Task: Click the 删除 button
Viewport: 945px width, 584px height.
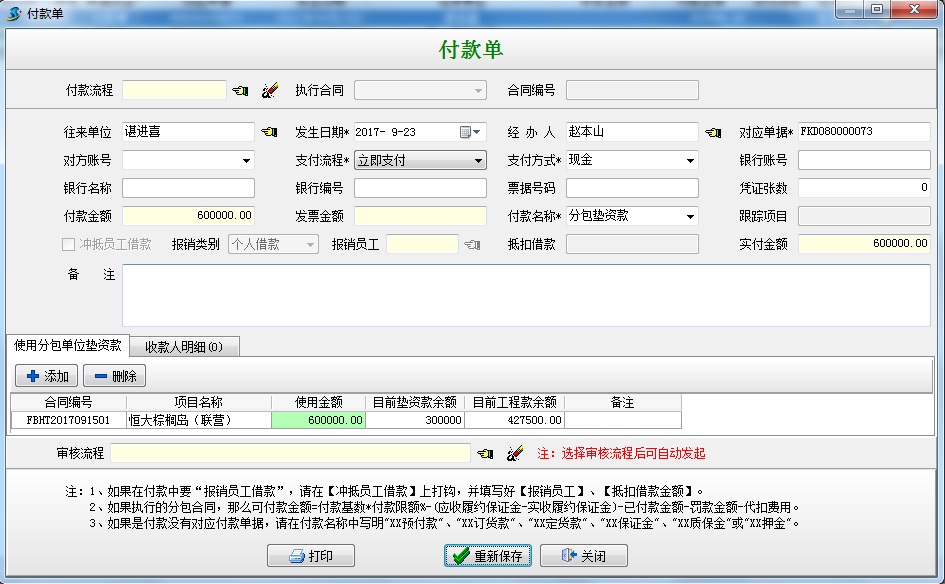Action: click(x=115, y=376)
